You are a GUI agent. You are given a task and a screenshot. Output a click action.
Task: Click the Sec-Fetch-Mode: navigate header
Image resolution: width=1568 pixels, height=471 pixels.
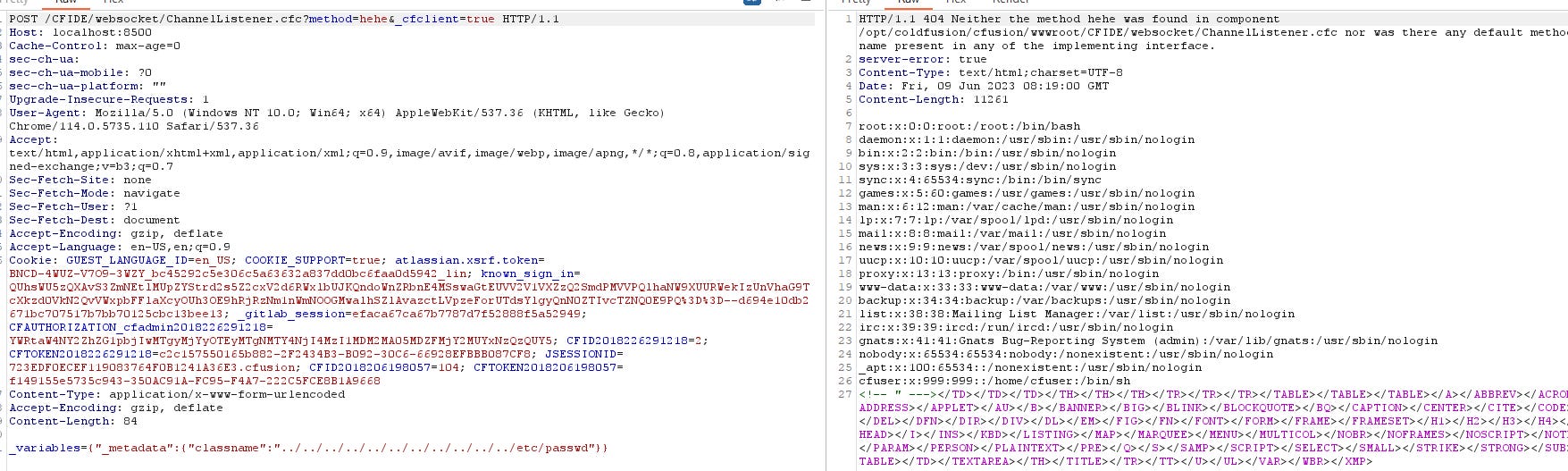pos(95,193)
